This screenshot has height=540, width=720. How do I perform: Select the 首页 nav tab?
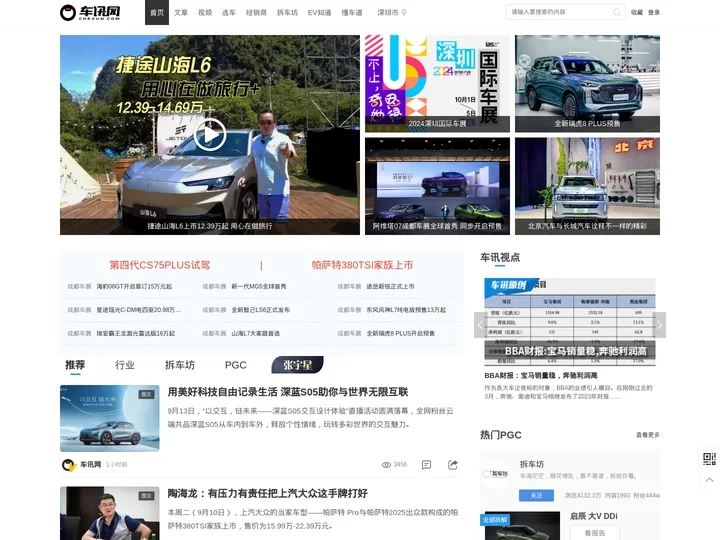pyautogui.click(x=157, y=12)
